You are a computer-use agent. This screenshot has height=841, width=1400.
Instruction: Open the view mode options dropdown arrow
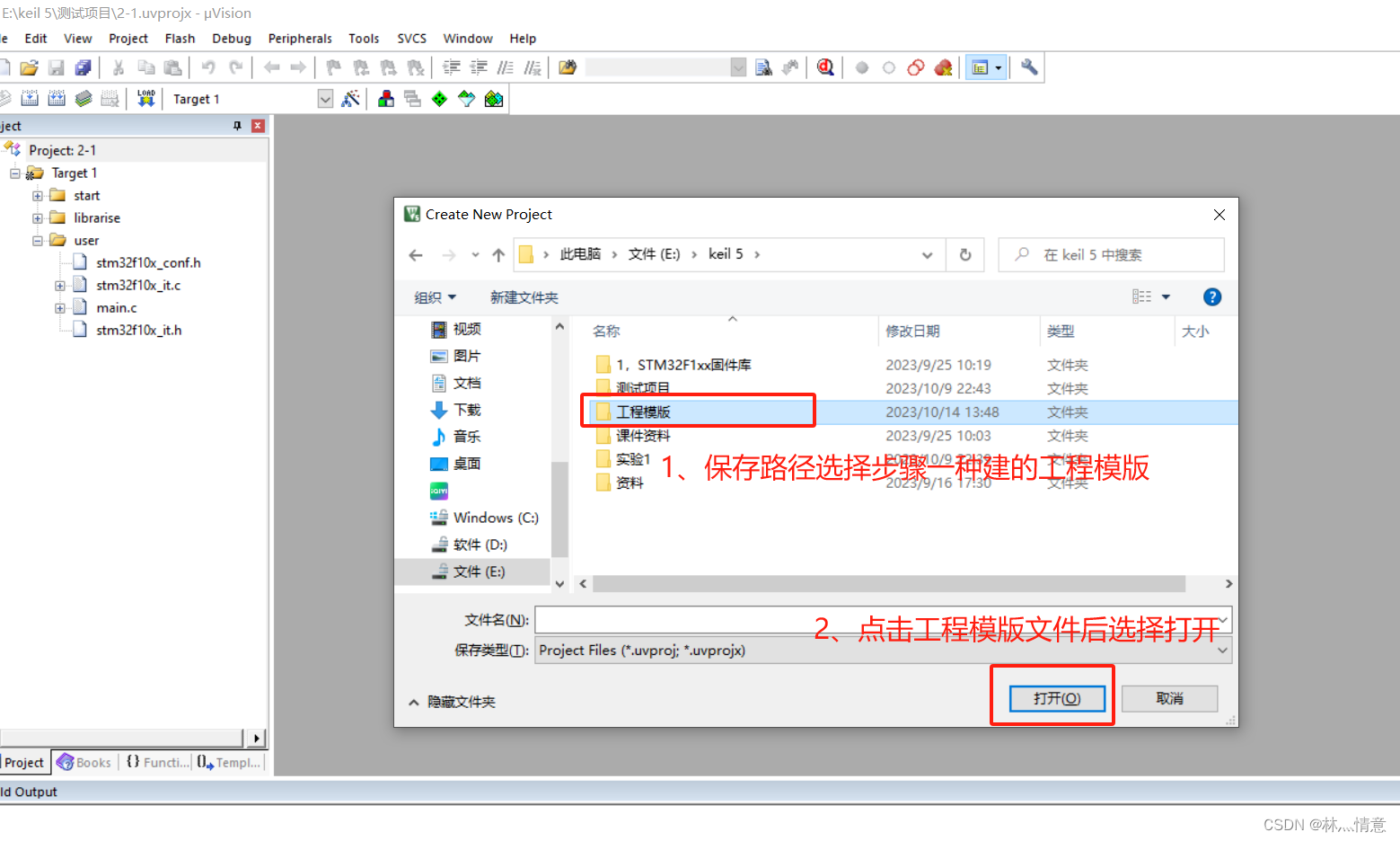coord(1167,297)
